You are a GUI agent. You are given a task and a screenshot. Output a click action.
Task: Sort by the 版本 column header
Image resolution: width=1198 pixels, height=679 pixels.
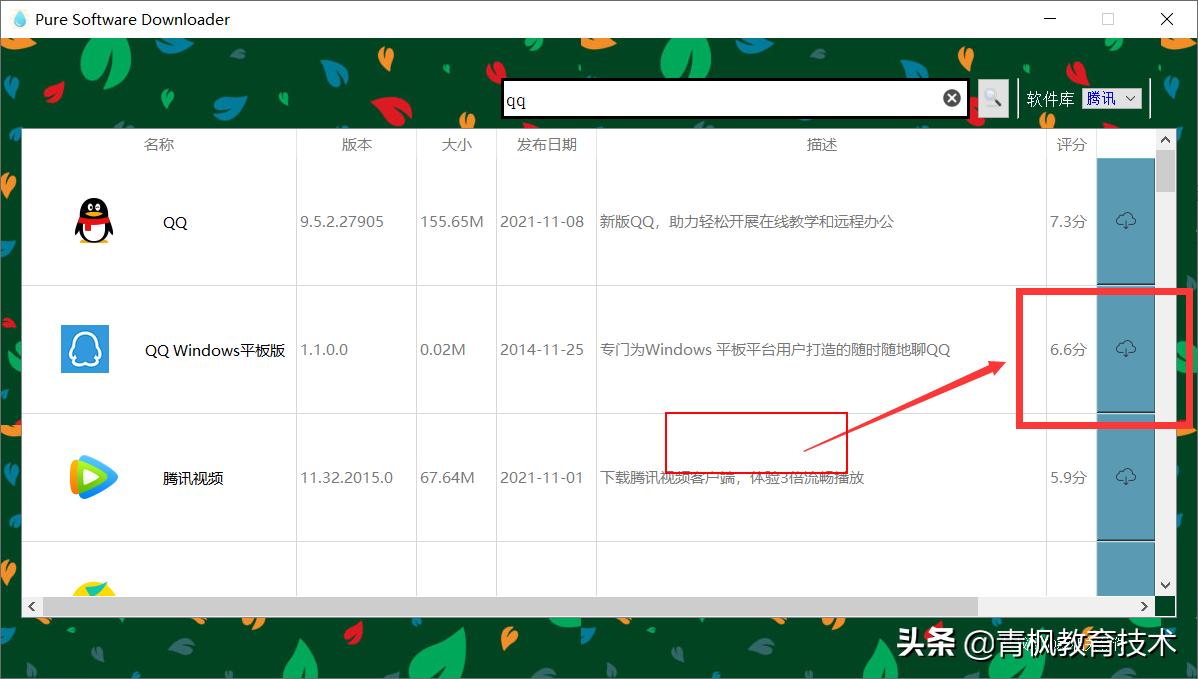point(357,144)
